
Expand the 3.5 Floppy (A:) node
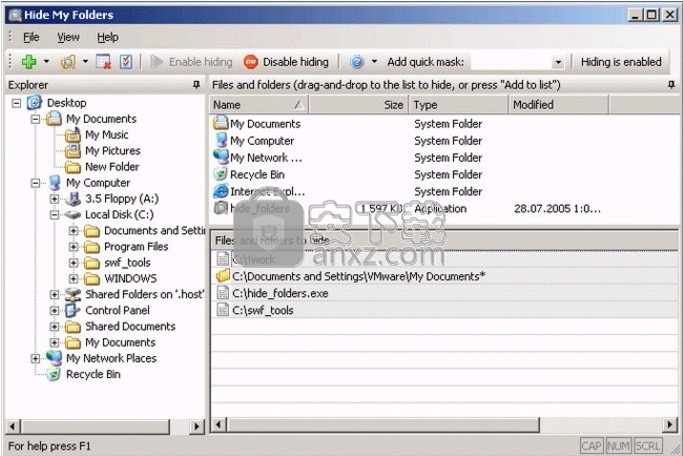54,199
